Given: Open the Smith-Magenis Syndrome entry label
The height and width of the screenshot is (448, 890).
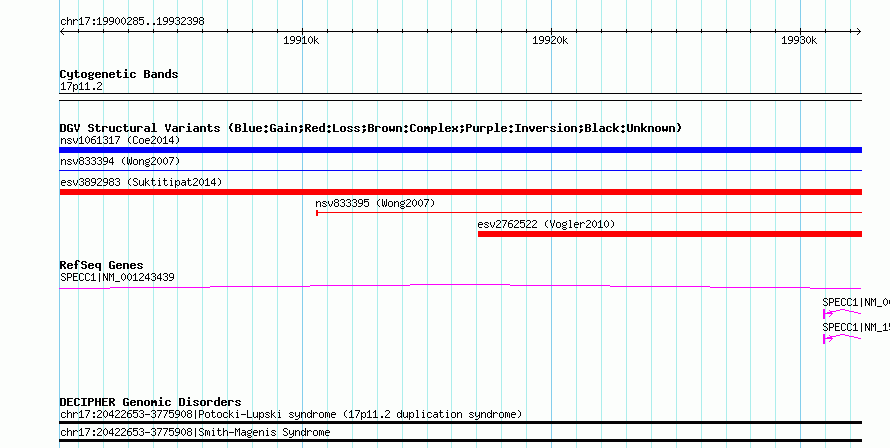Looking at the screenshot, I should (x=195, y=433).
